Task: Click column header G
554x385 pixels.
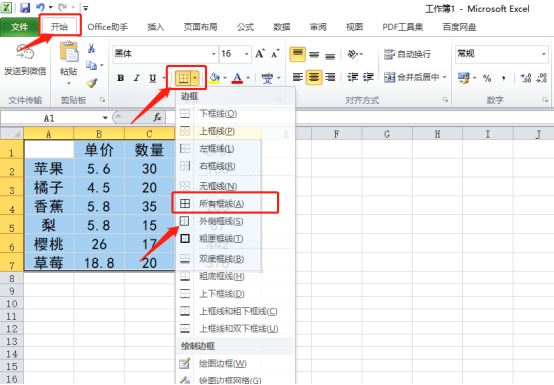Action: (x=387, y=134)
